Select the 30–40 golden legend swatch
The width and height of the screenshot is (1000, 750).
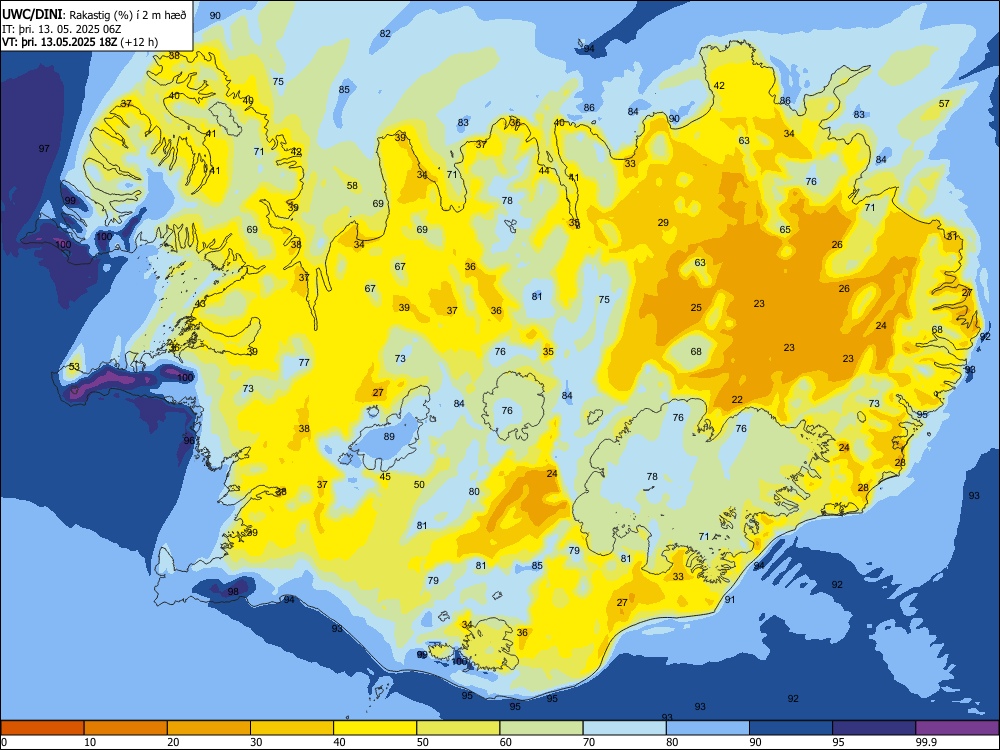click(292, 728)
